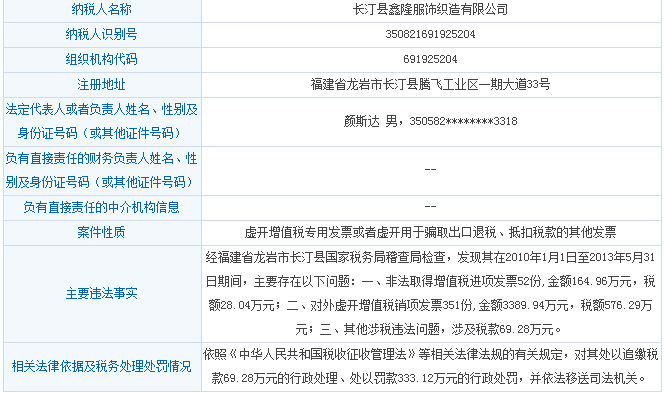Screen dimensions: 665x393
Task: Select the violation facts paragraph text
Action: [x=430, y=293]
